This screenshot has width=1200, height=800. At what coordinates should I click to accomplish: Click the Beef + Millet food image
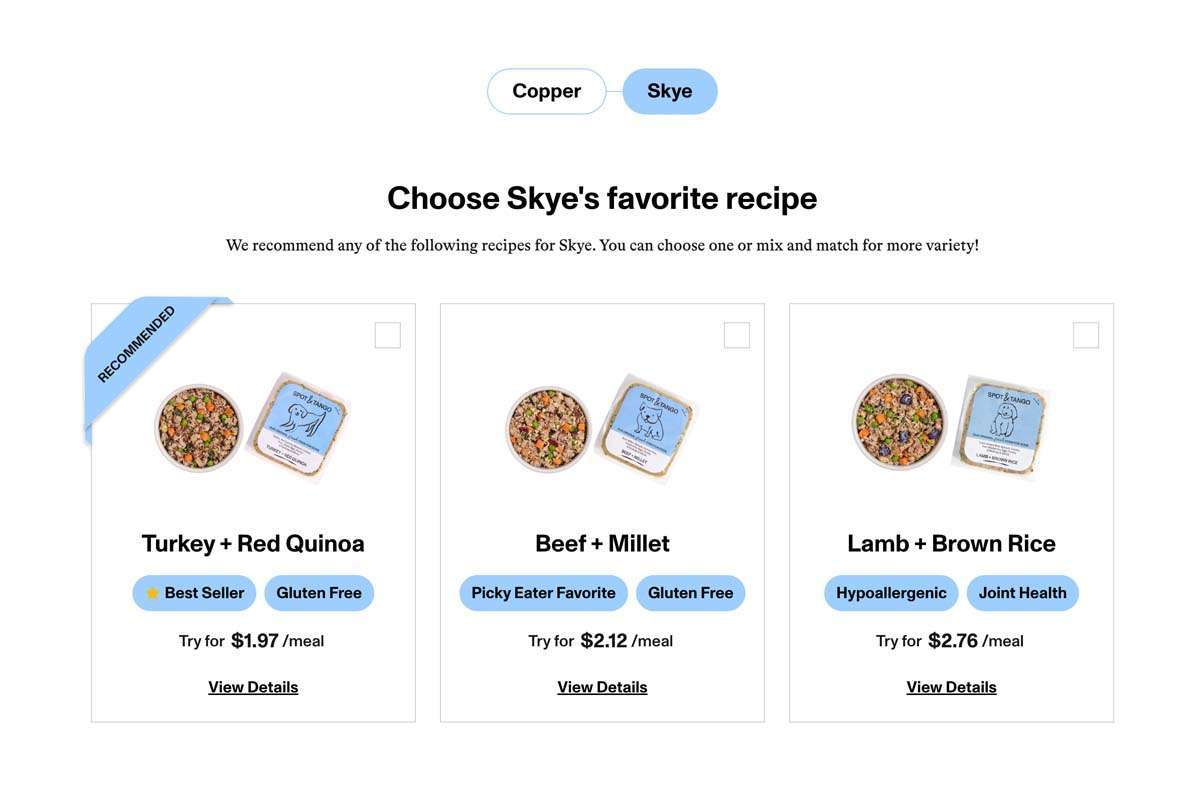601,427
